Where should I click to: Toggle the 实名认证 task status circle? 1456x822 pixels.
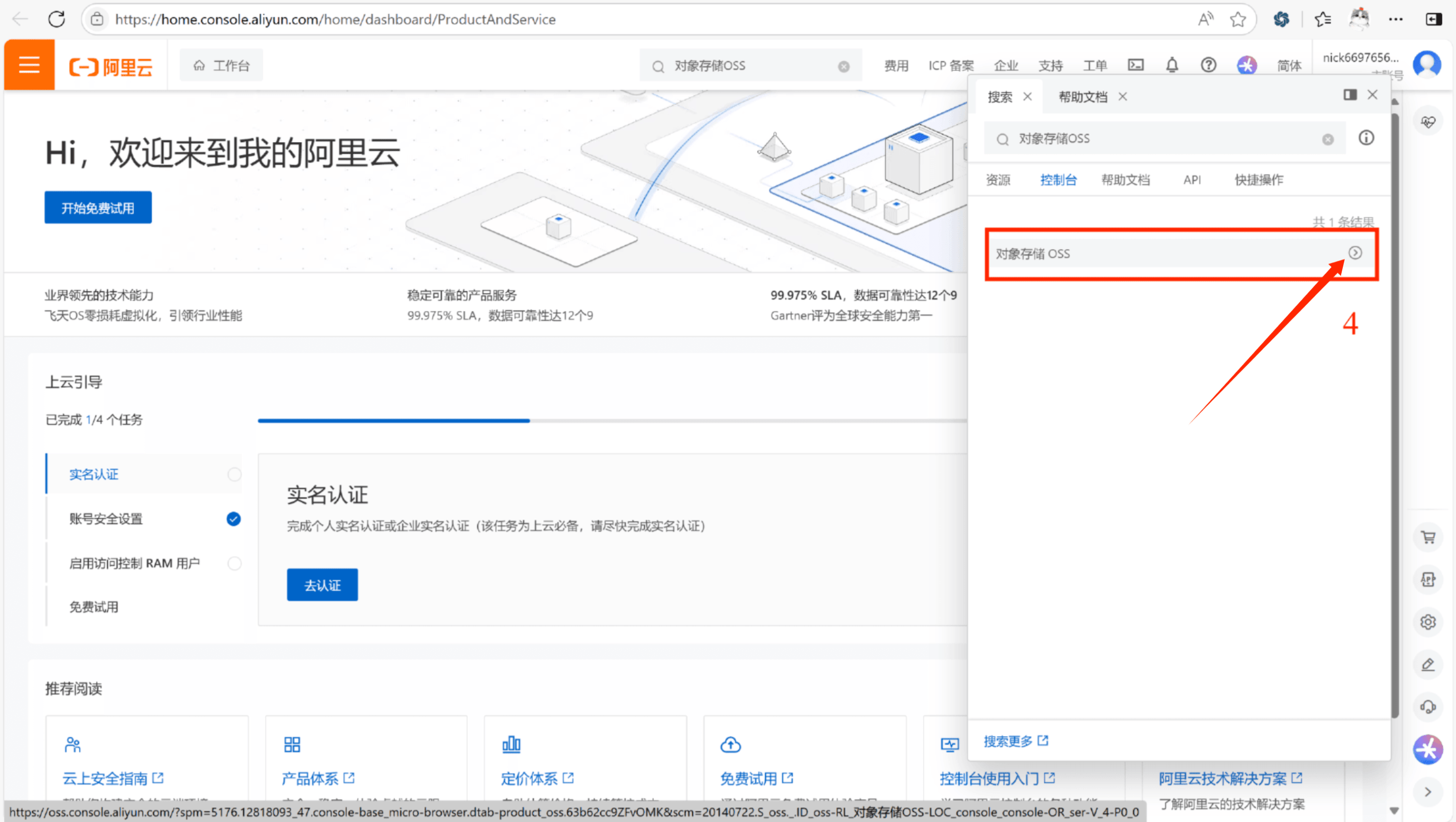(234, 474)
